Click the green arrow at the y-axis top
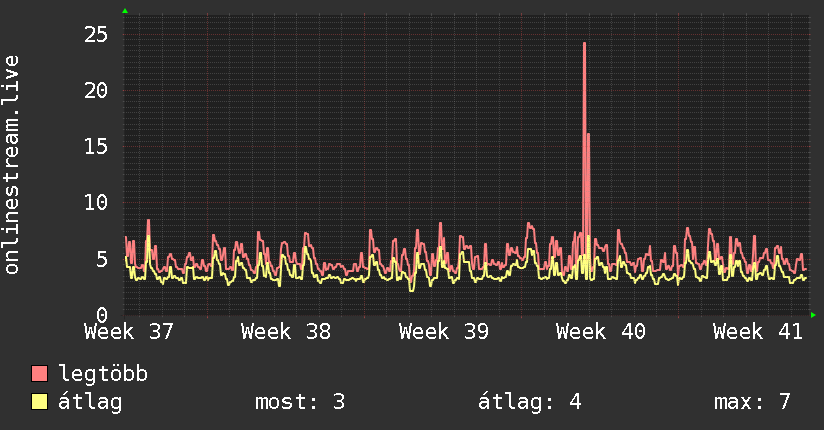Screen dimensions: 824x430 (125, 11)
